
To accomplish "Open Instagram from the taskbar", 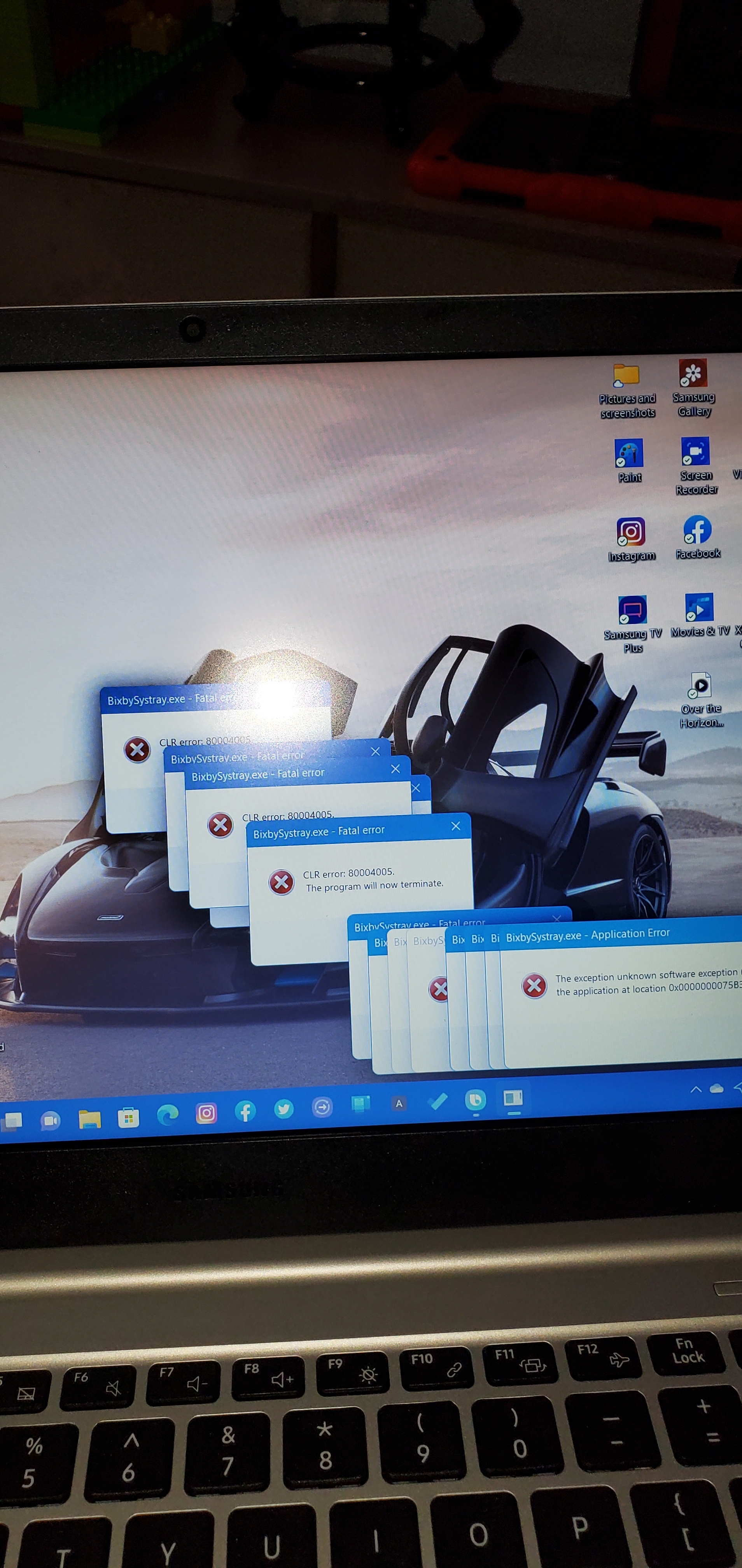I will tap(206, 1113).
